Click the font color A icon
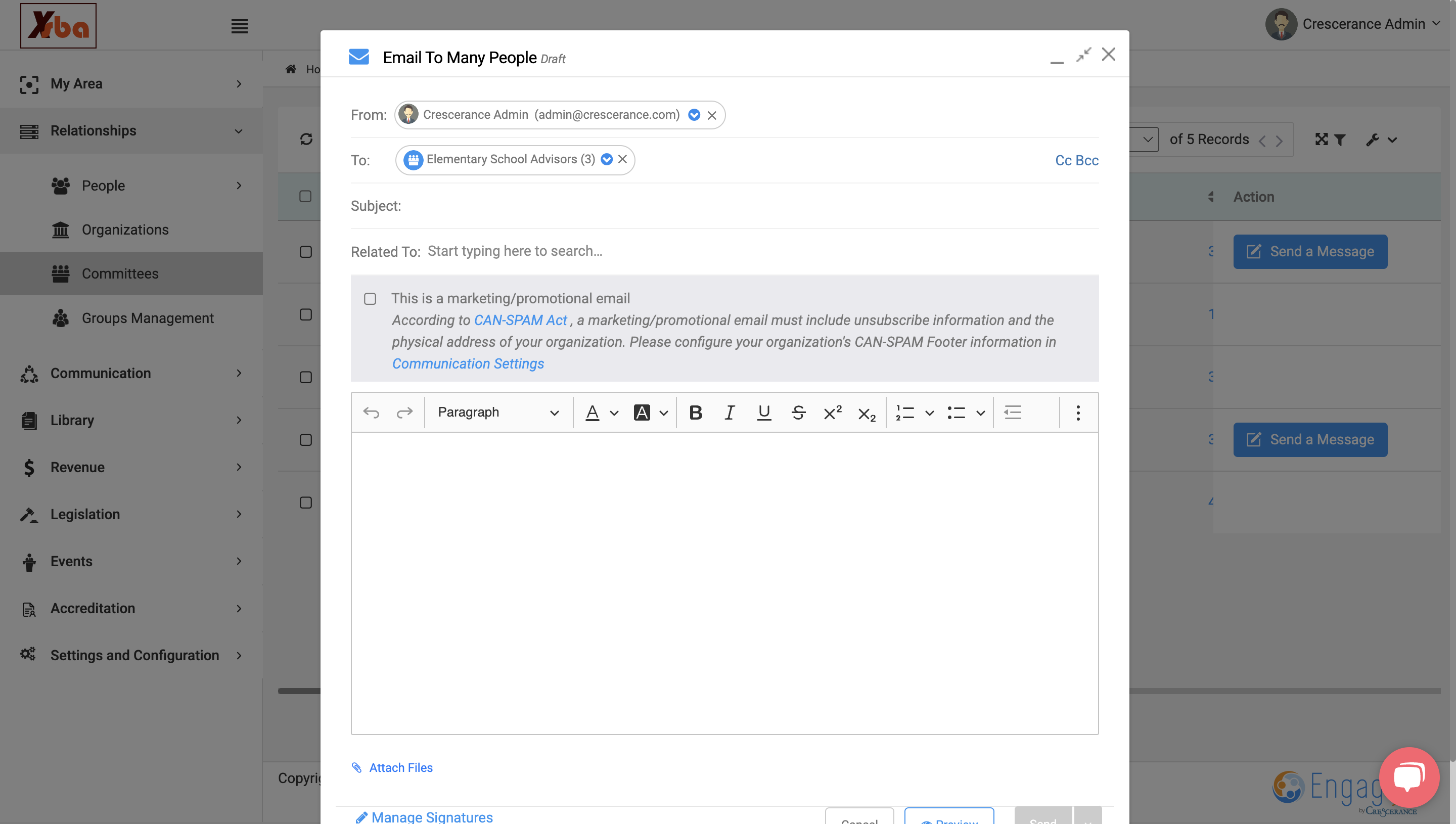 point(593,413)
